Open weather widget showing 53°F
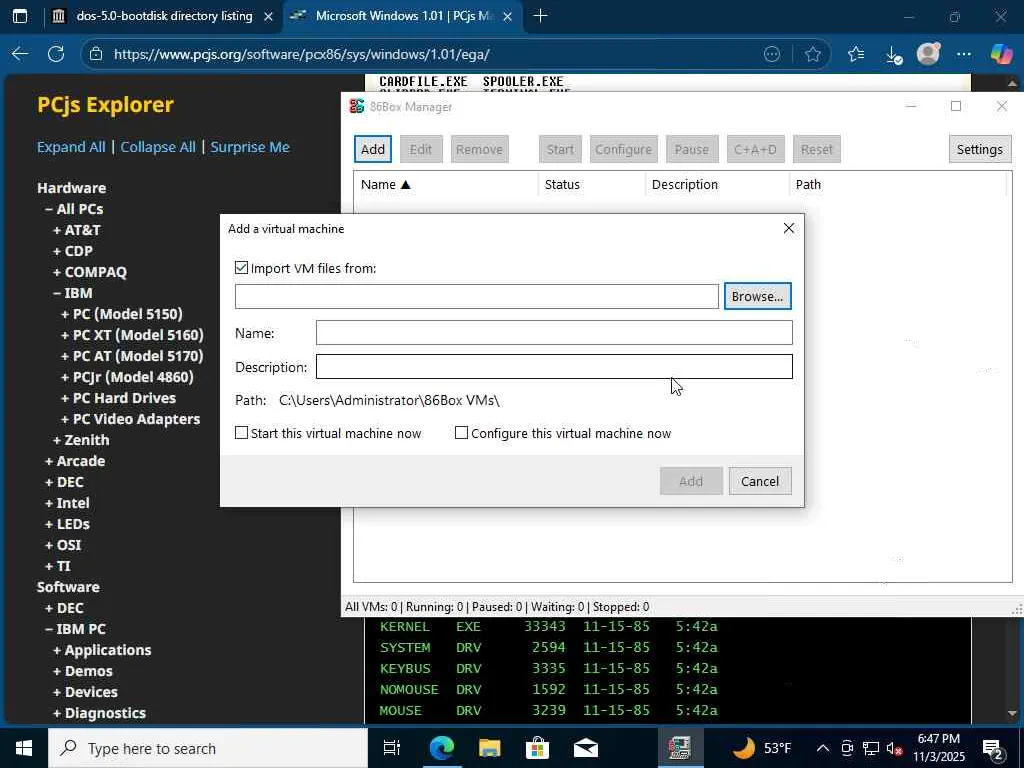 761,748
